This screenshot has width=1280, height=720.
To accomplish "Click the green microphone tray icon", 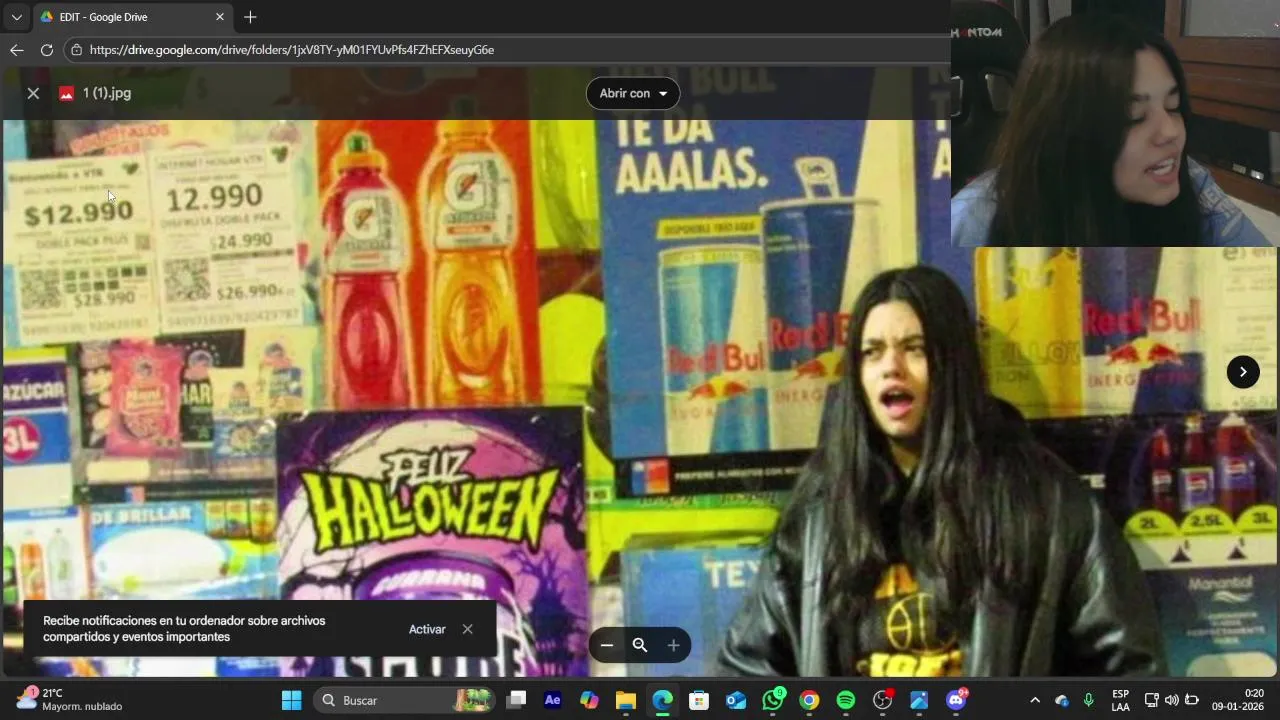I will point(1089,700).
